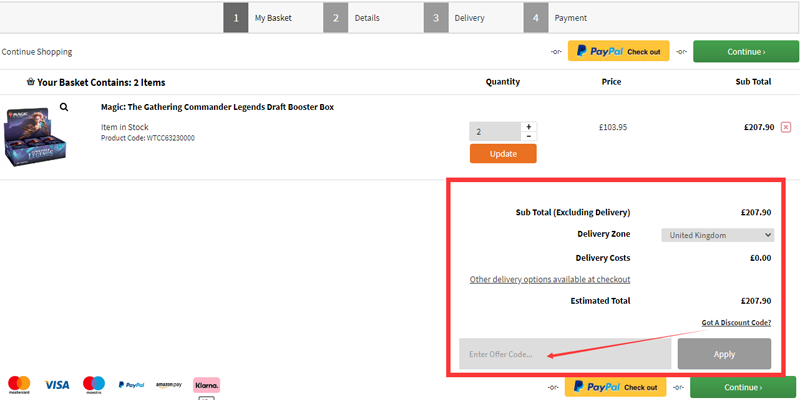Click the quantity input showing 2
Screen dimensions: 800x400
[x=495, y=132]
